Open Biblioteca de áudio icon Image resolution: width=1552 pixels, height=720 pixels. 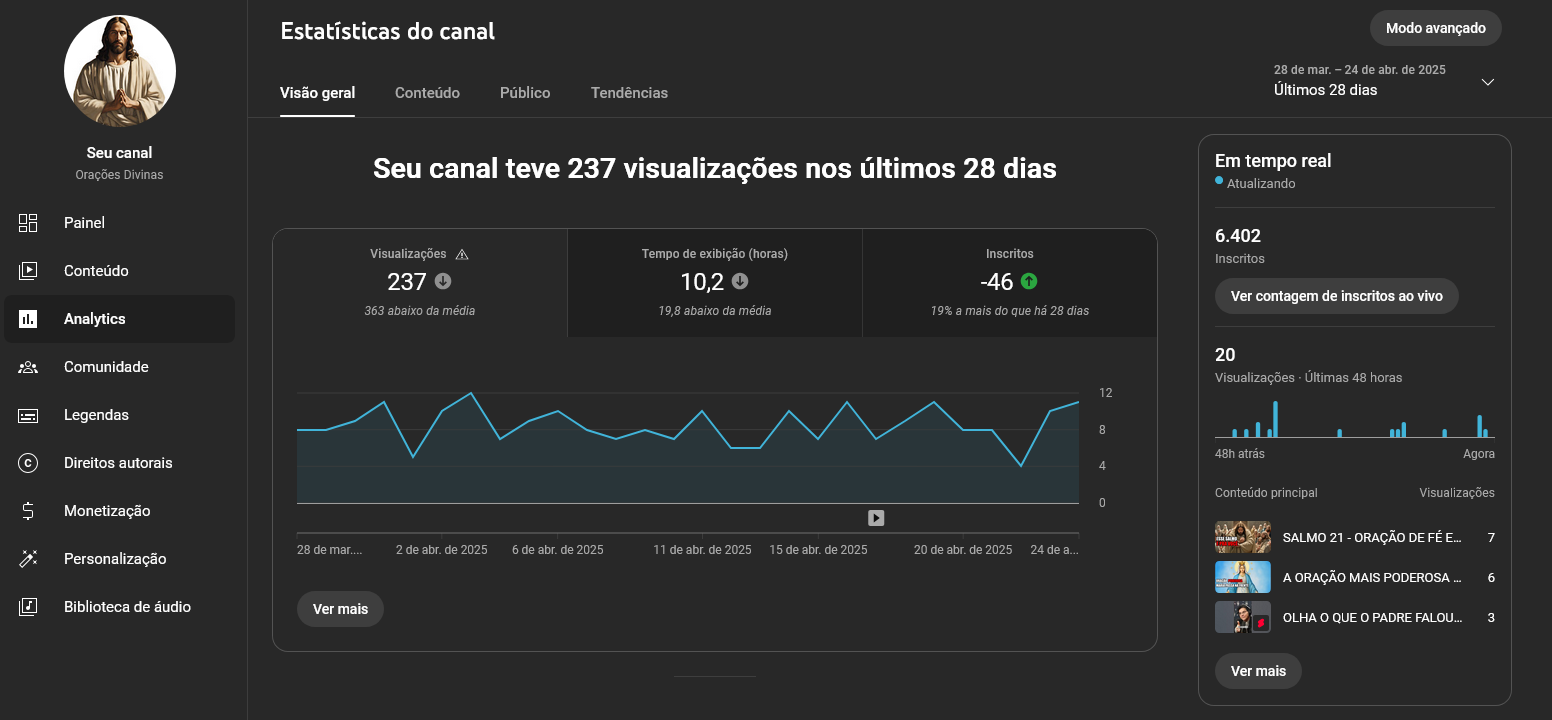point(28,607)
